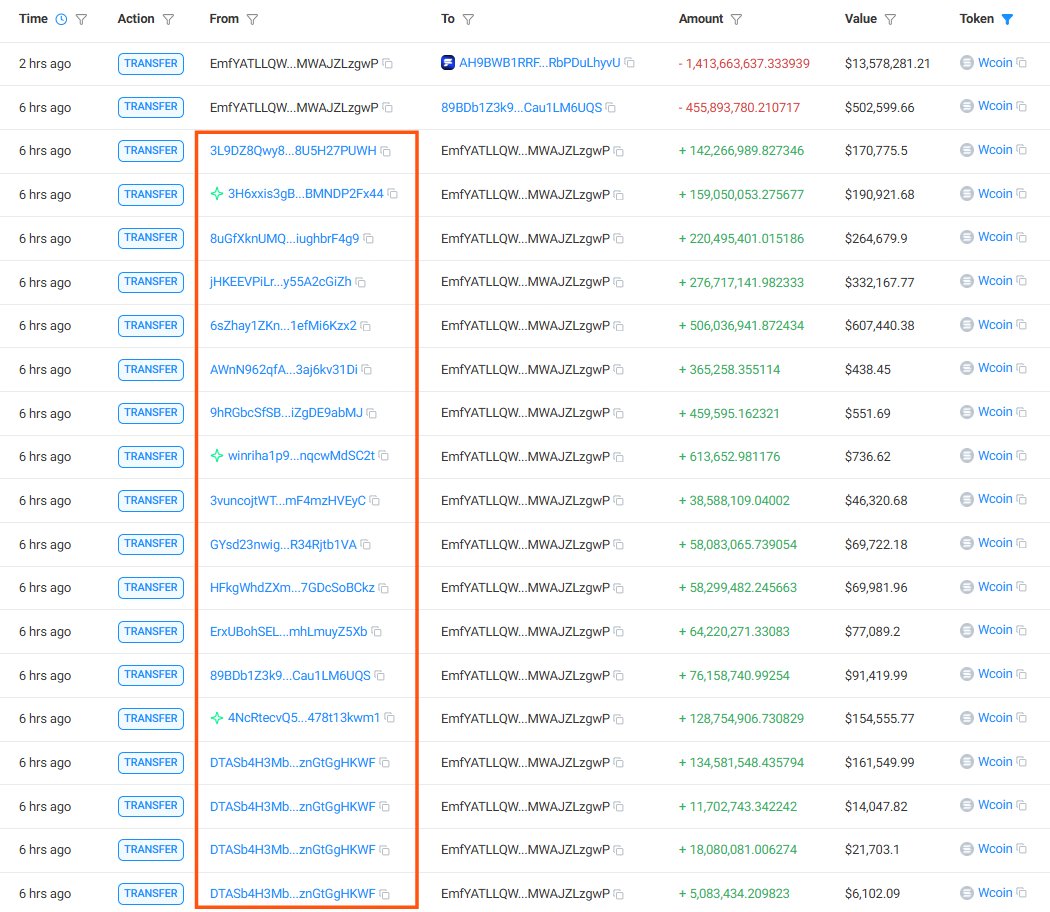Open sender address AWnN962qfA...3aj6kv31Di
The image size is (1050, 912).
click(x=284, y=370)
